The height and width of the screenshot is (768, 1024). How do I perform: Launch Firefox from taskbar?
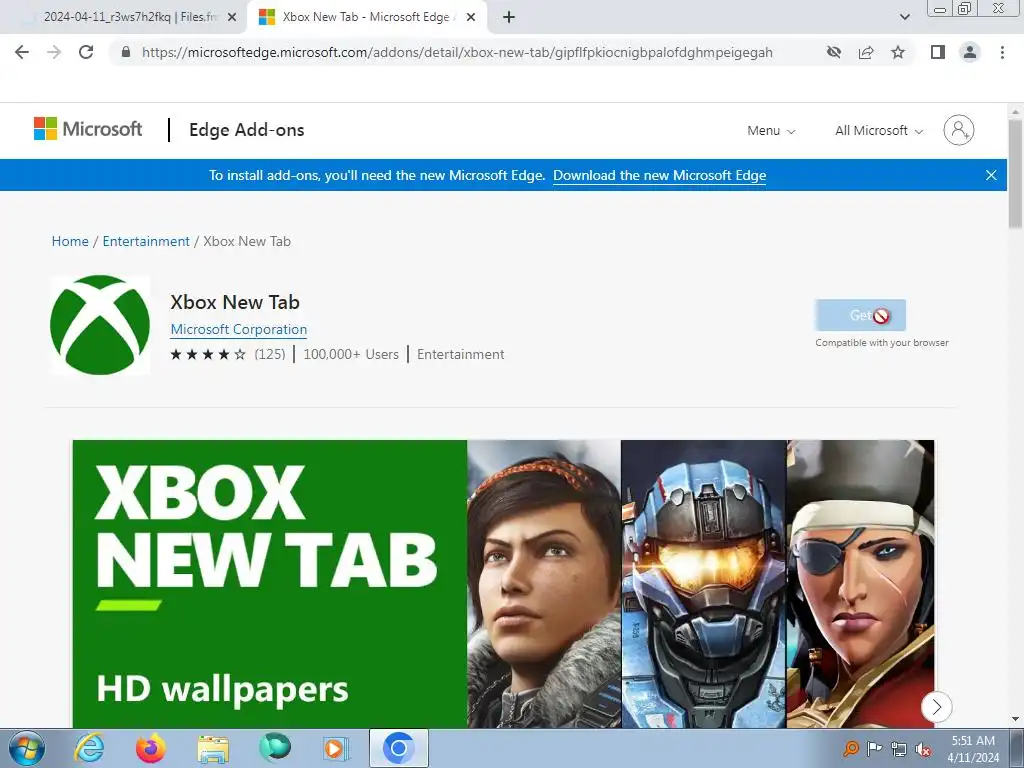[151, 748]
